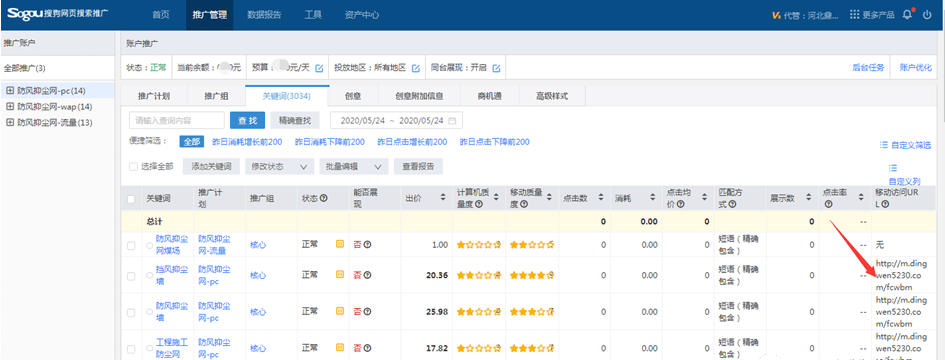This screenshot has width=945, height=360.
Task: Open the 后台任务 link
Action: click(x=868, y=68)
